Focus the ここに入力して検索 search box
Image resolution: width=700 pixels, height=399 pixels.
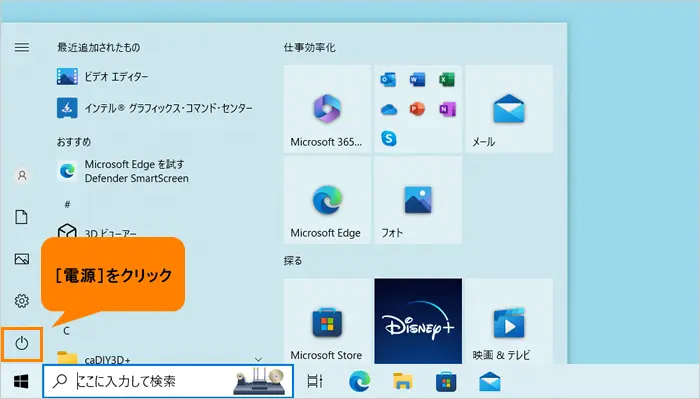[168, 381]
